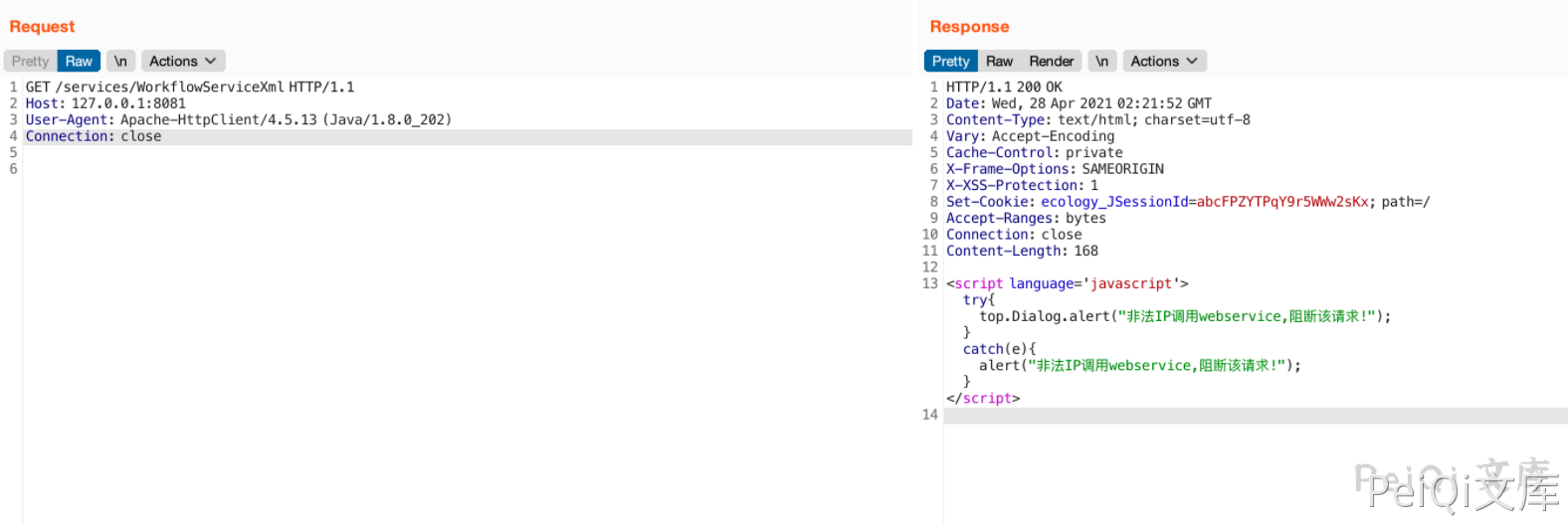Click the Content-Type header in response
The image size is (1568, 525).
point(1097,120)
